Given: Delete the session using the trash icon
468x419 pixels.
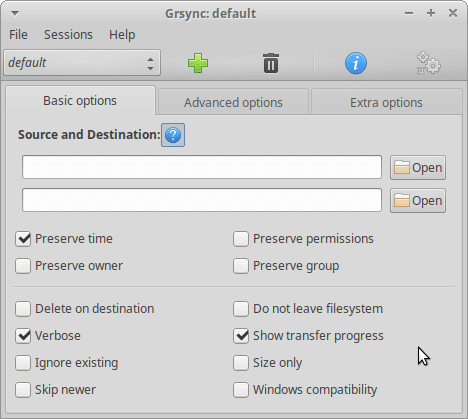Looking at the screenshot, I should coord(271,63).
